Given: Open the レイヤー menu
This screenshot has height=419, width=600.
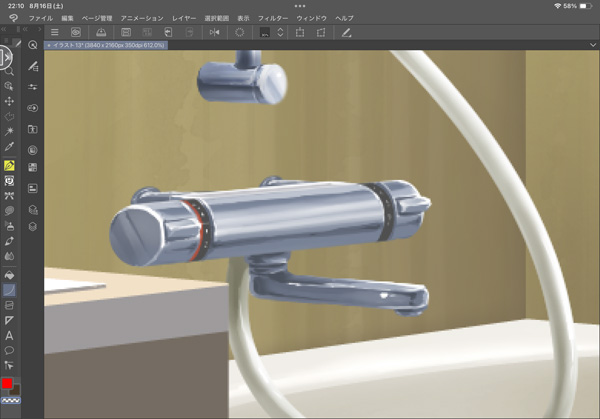Looking at the screenshot, I should click(184, 18).
